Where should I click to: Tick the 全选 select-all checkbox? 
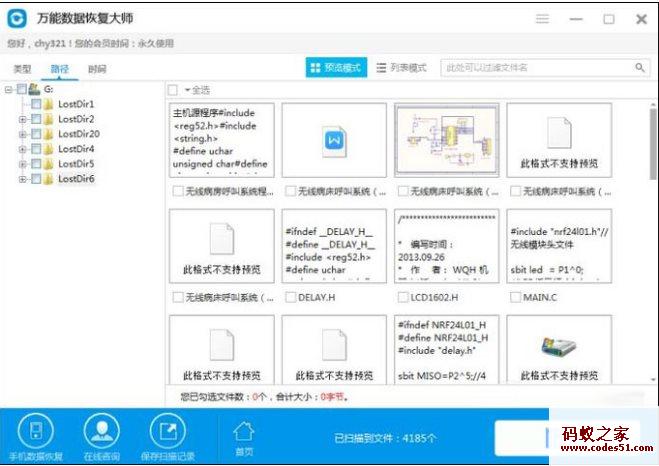[174, 90]
